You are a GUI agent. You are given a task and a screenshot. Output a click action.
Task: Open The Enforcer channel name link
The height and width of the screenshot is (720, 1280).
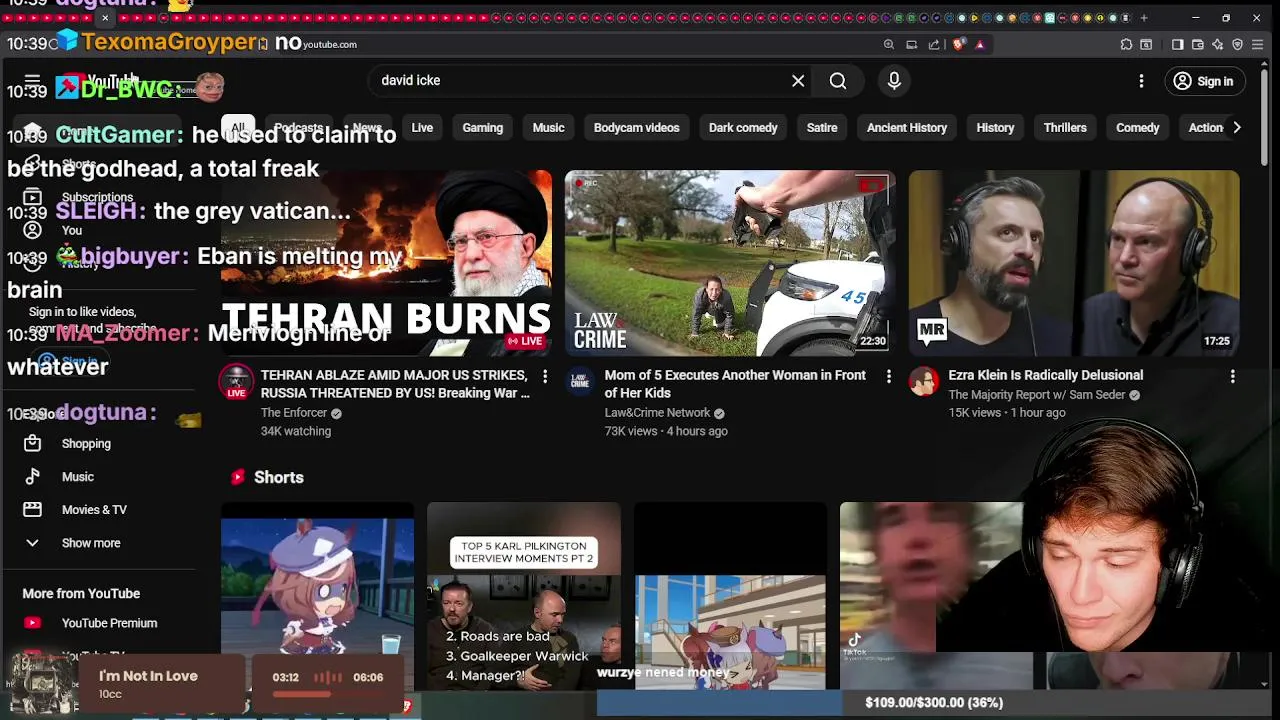coord(294,413)
